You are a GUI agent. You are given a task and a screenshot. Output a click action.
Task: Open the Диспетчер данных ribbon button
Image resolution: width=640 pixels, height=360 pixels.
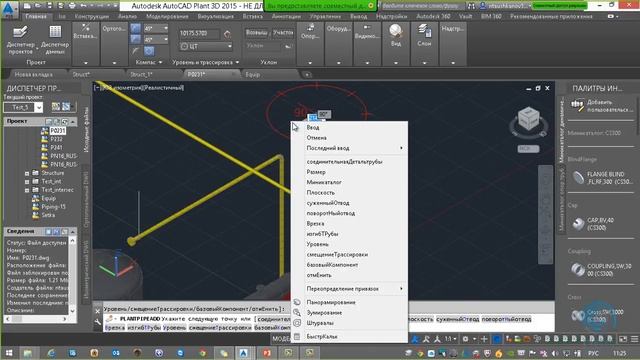pos(55,40)
